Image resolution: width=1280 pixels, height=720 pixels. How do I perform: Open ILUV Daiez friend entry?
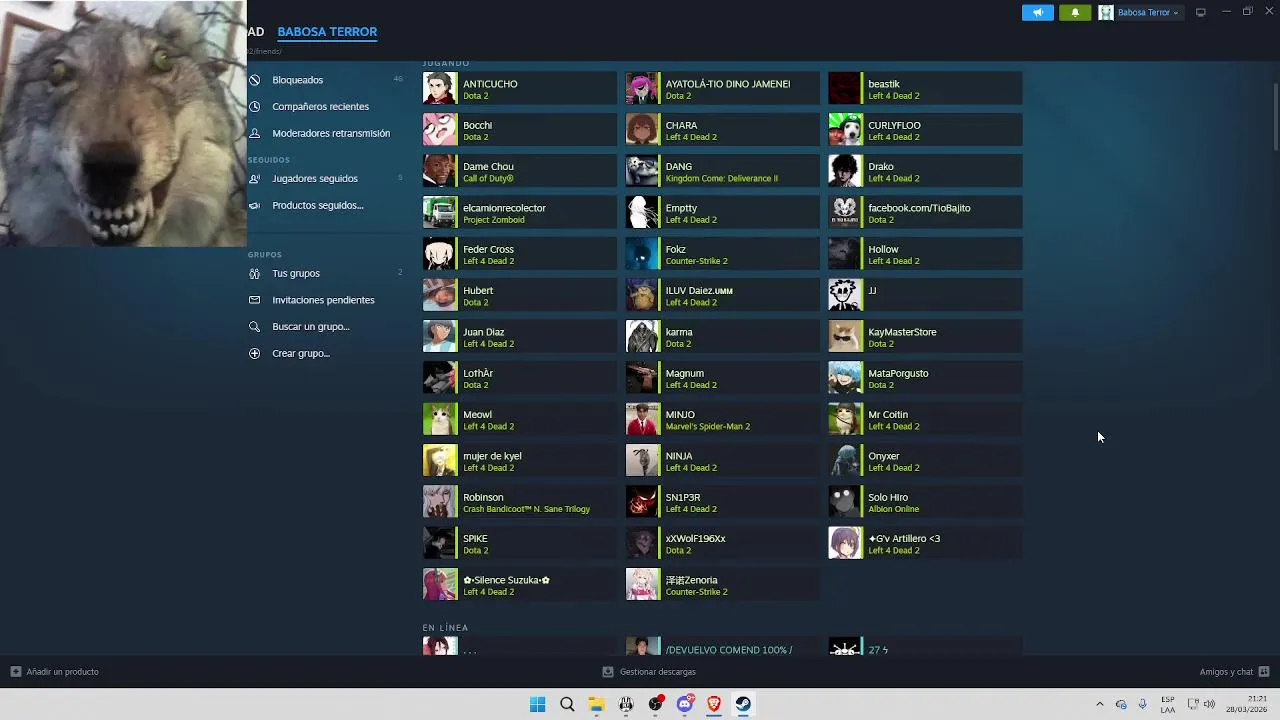(723, 295)
